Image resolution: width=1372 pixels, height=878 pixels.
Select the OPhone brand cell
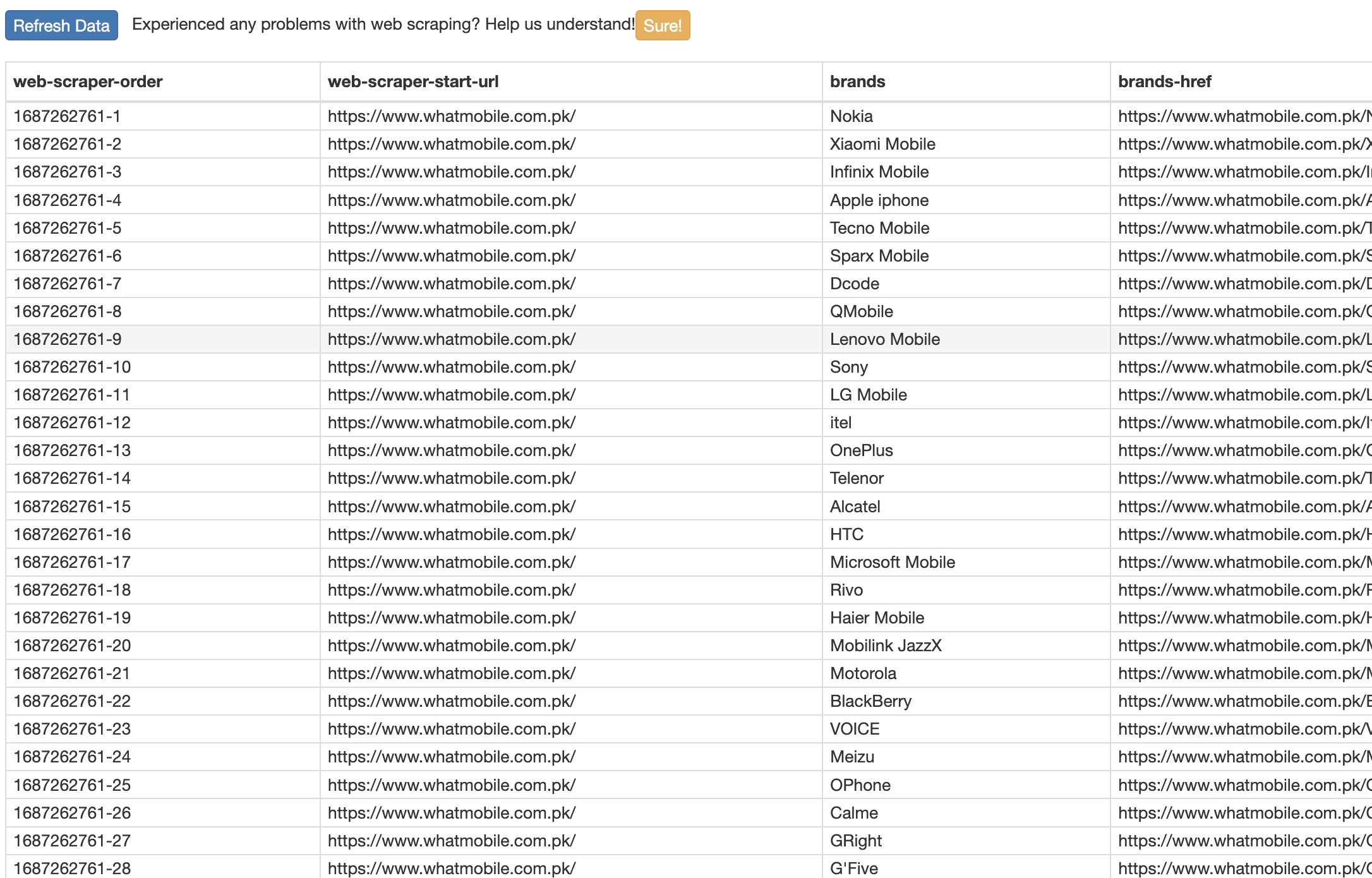(x=966, y=785)
